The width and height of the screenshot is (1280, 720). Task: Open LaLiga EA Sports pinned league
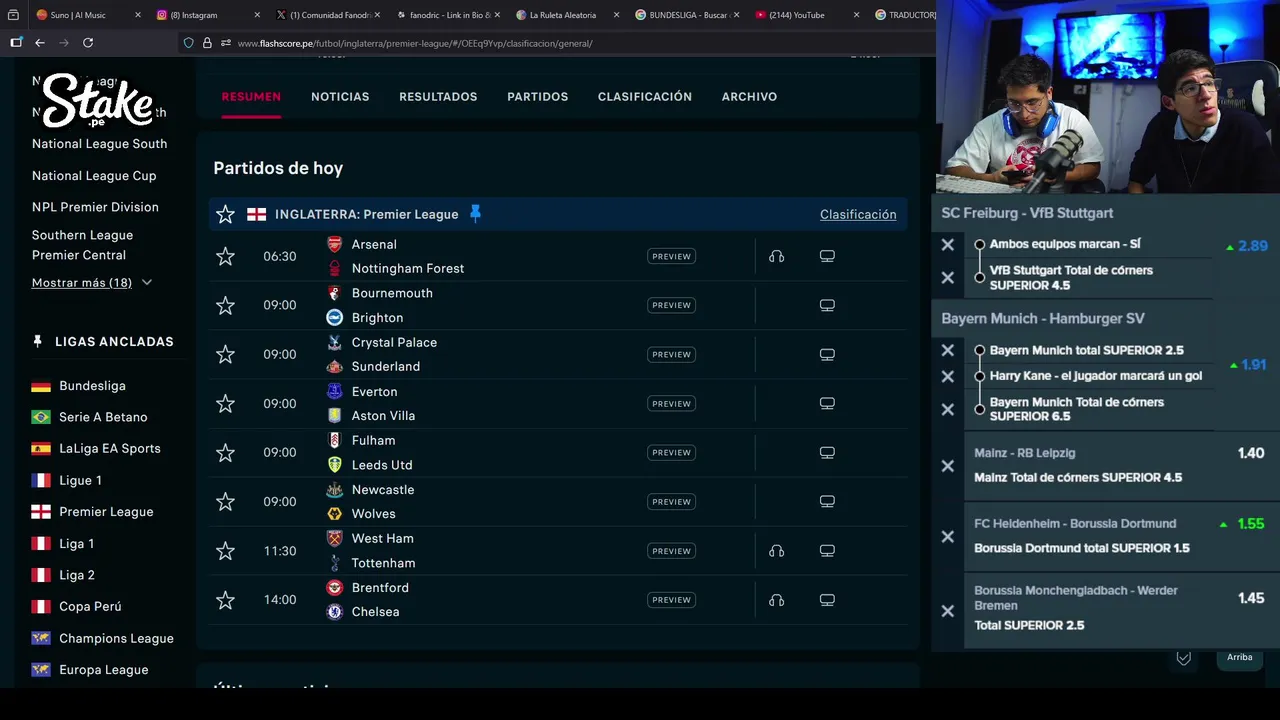coord(110,449)
